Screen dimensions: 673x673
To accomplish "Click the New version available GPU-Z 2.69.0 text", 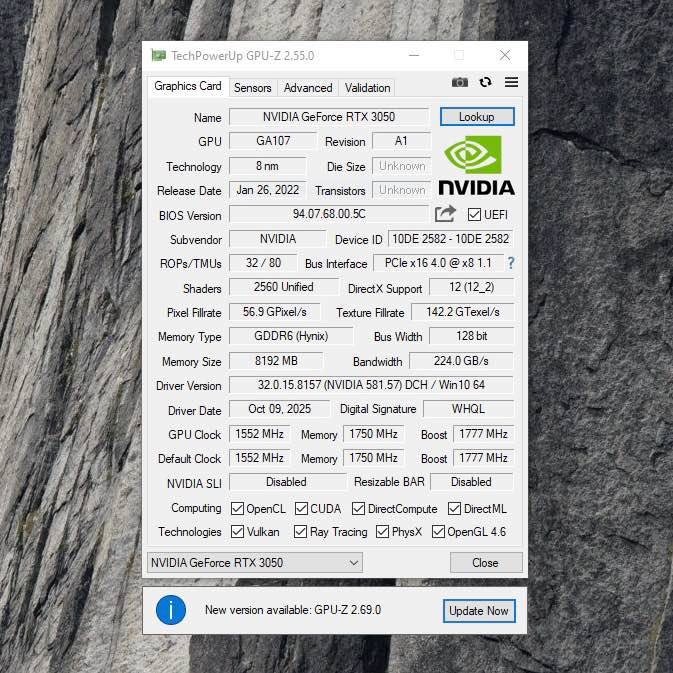I will pos(293,610).
